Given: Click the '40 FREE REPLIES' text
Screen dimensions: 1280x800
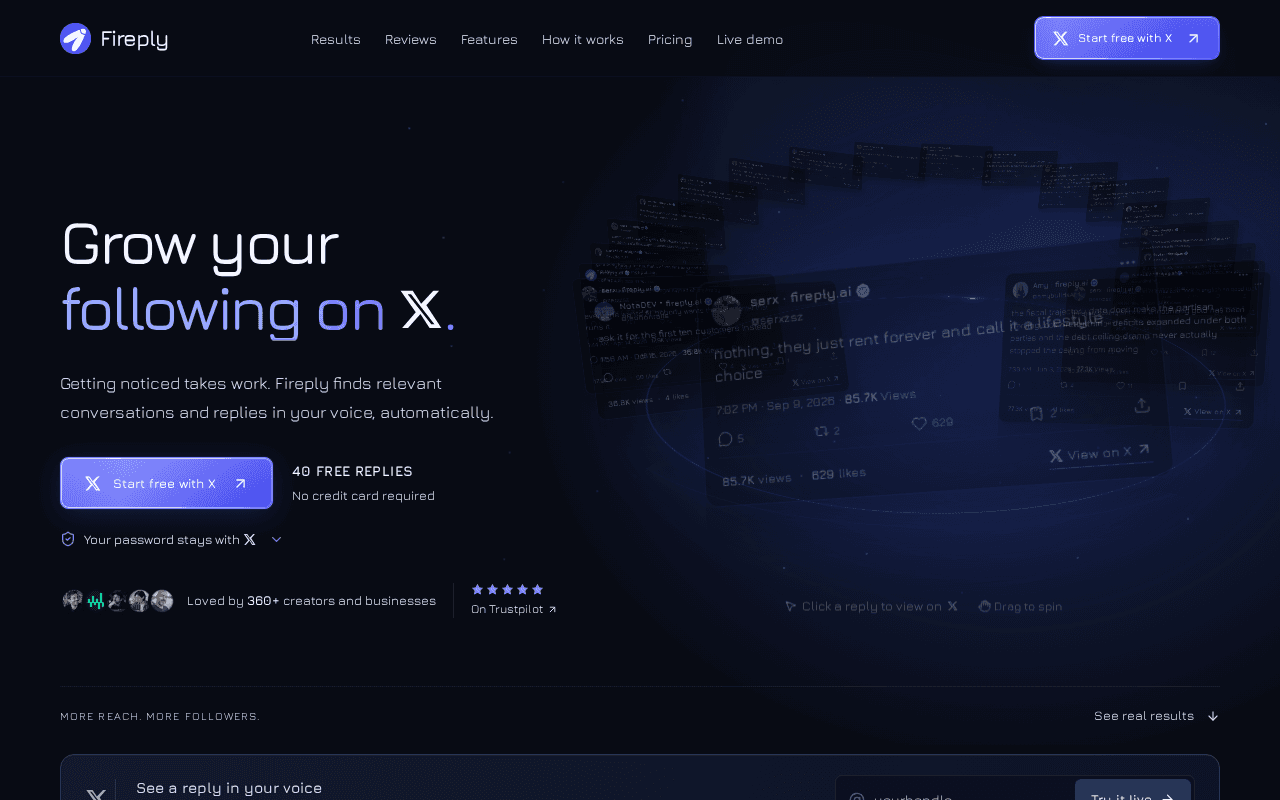Looking at the screenshot, I should [x=352, y=471].
